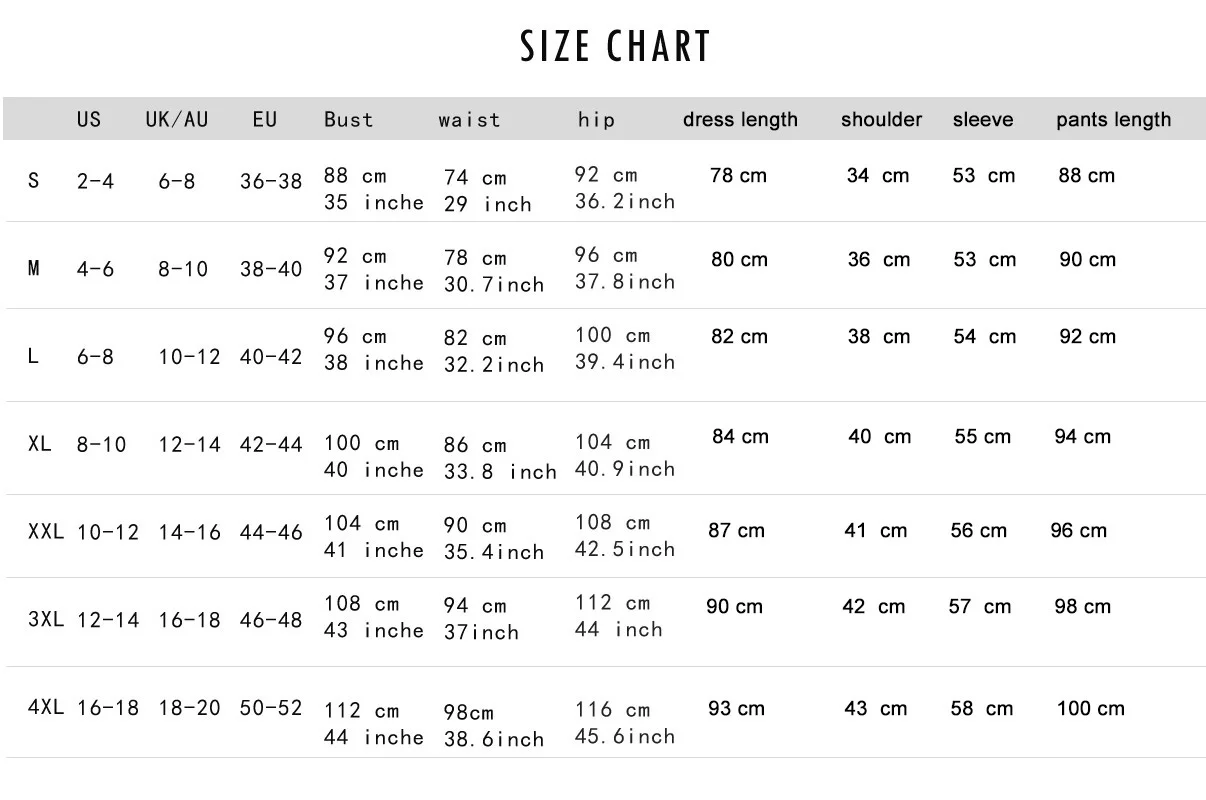Click the hip column header
Screen dimensions: 1206x800
[x=596, y=120]
